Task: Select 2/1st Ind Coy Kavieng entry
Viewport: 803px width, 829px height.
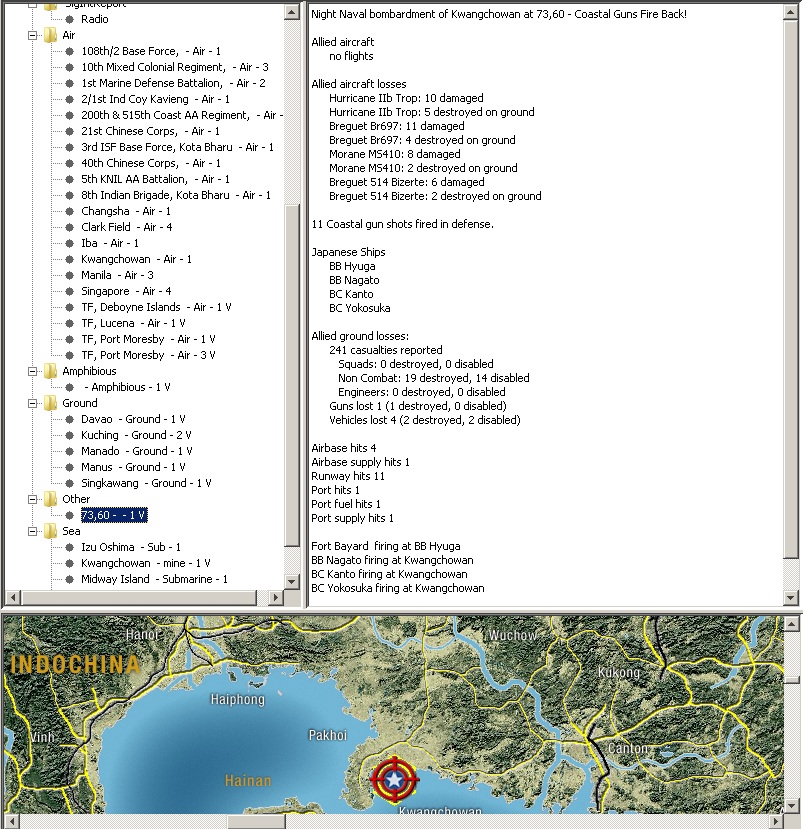Action: pyautogui.click(x=155, y=99)
